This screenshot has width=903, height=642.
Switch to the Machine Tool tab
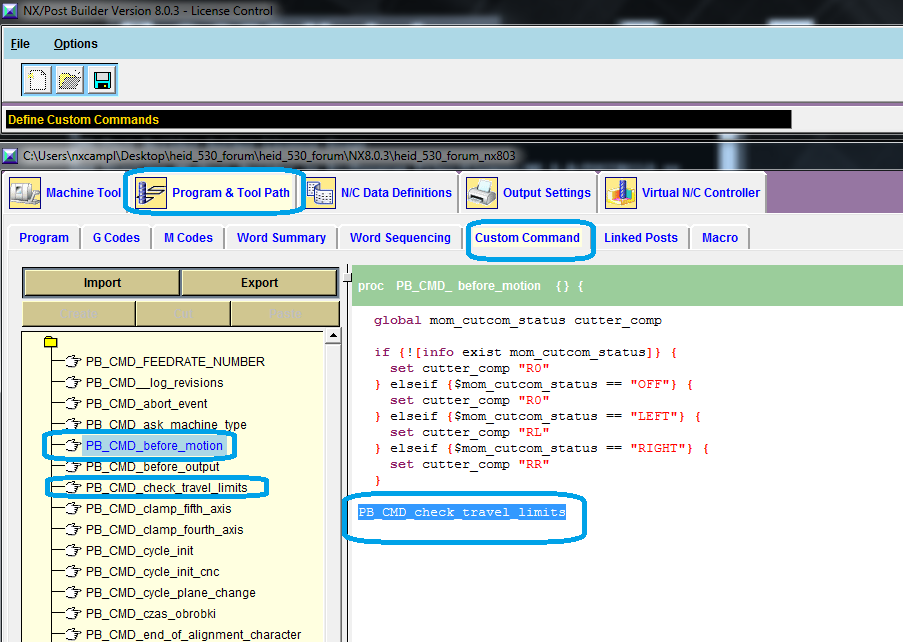point(84,193)
